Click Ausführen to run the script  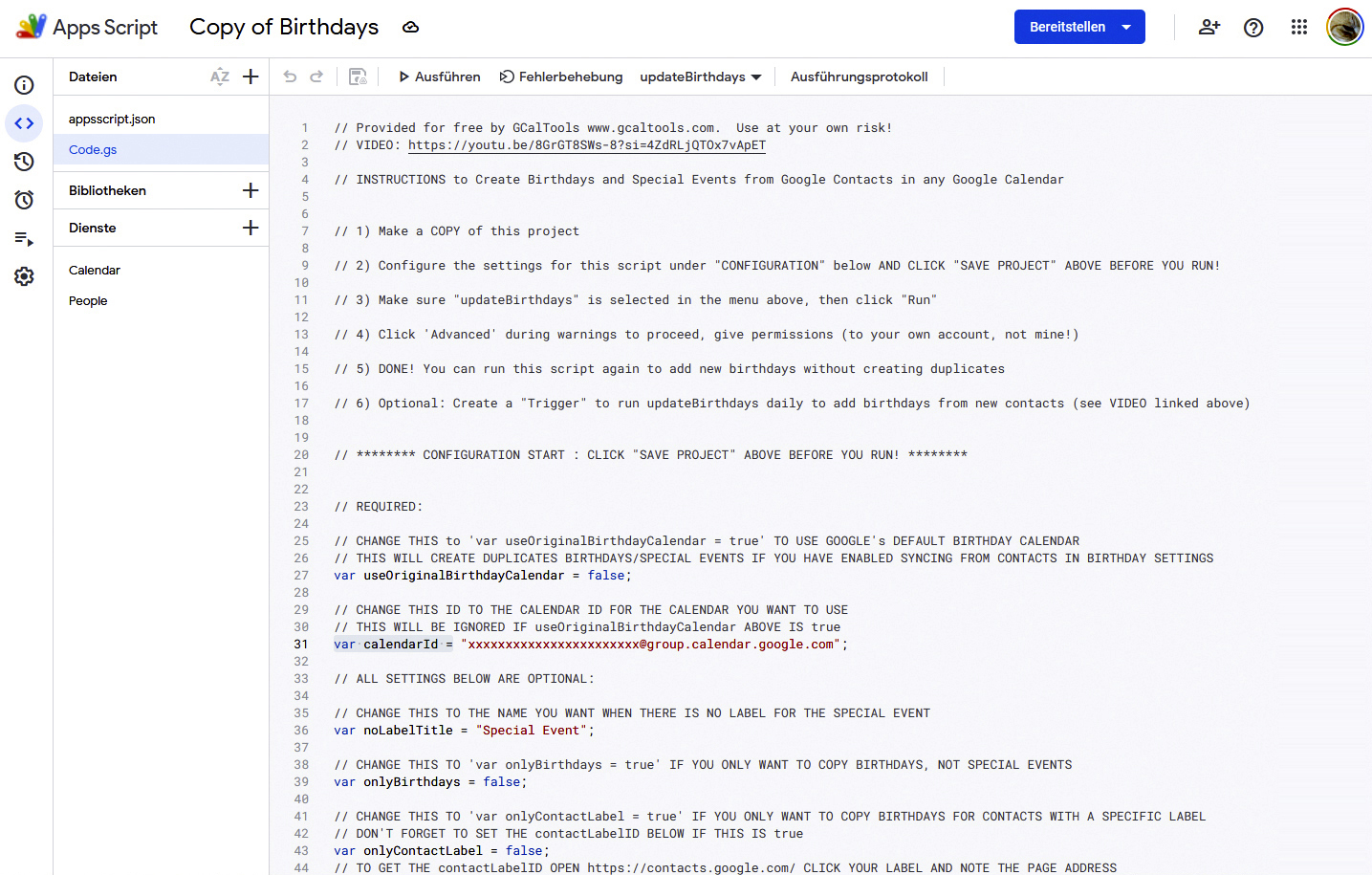tap(440, 77)
